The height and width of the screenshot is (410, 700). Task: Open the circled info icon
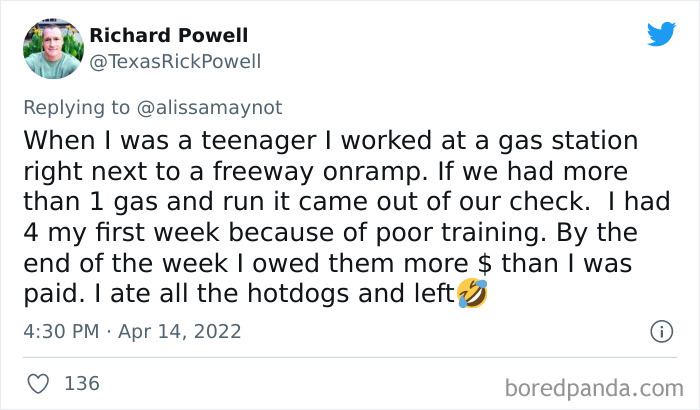point(662,331)
